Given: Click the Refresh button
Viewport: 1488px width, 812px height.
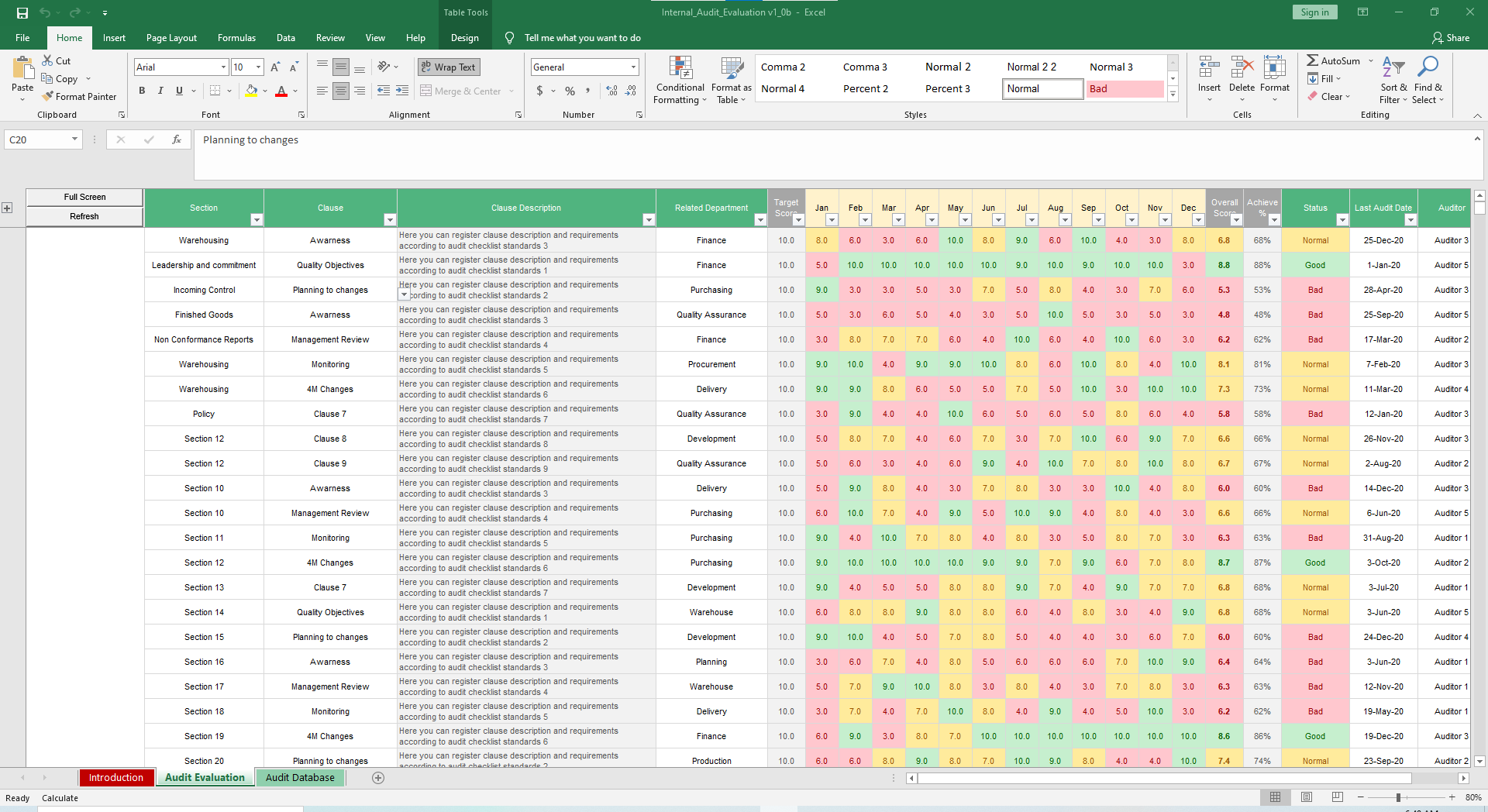Looking at the screenshot, I should 84,216.
